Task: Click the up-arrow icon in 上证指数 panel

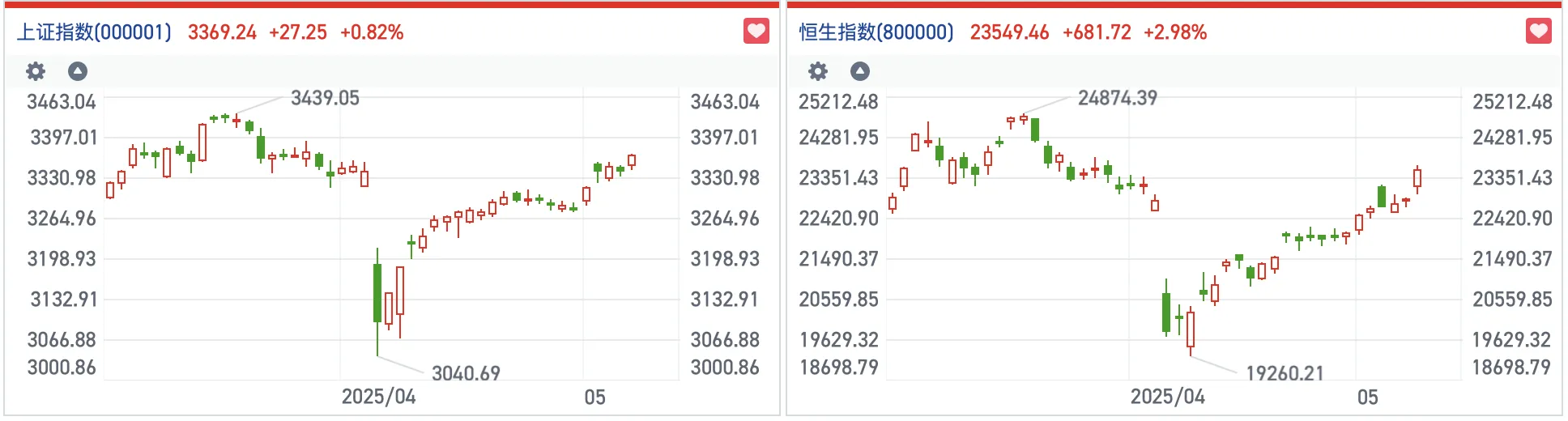Action: tap(78, 71)
